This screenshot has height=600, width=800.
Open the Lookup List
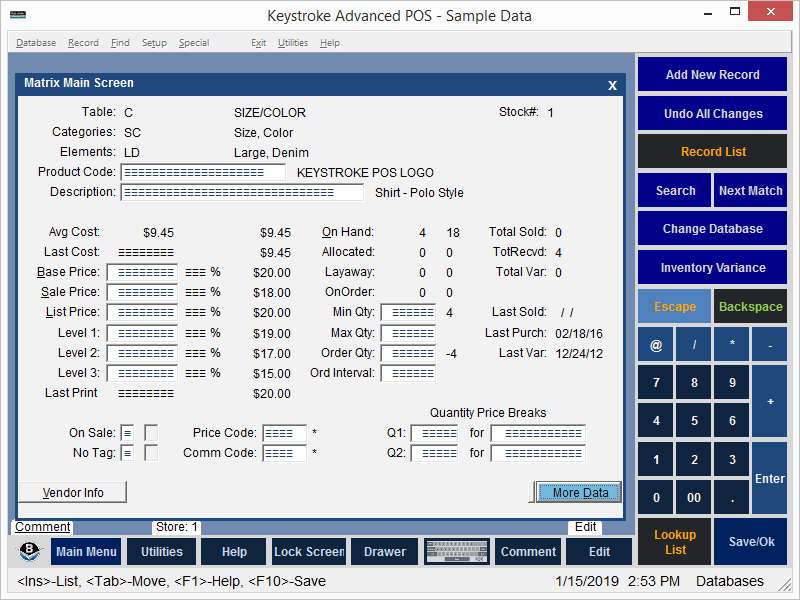tap(675, 542)
